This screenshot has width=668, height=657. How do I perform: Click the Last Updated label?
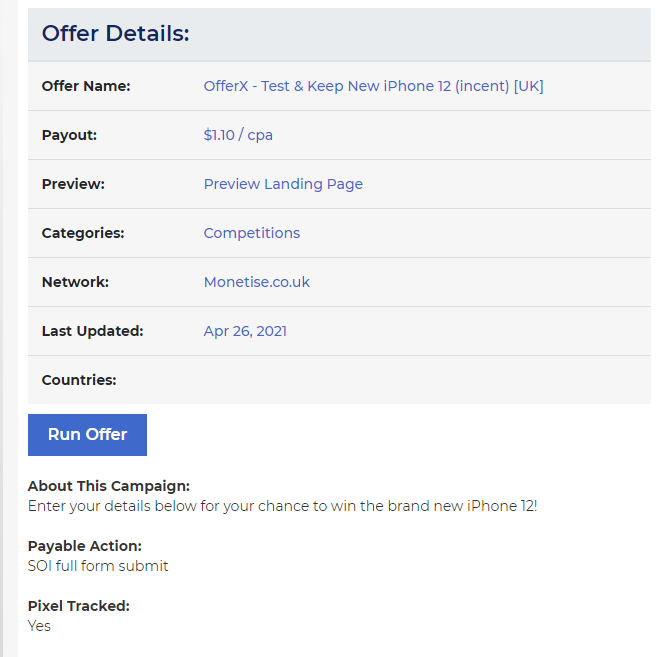92,331
